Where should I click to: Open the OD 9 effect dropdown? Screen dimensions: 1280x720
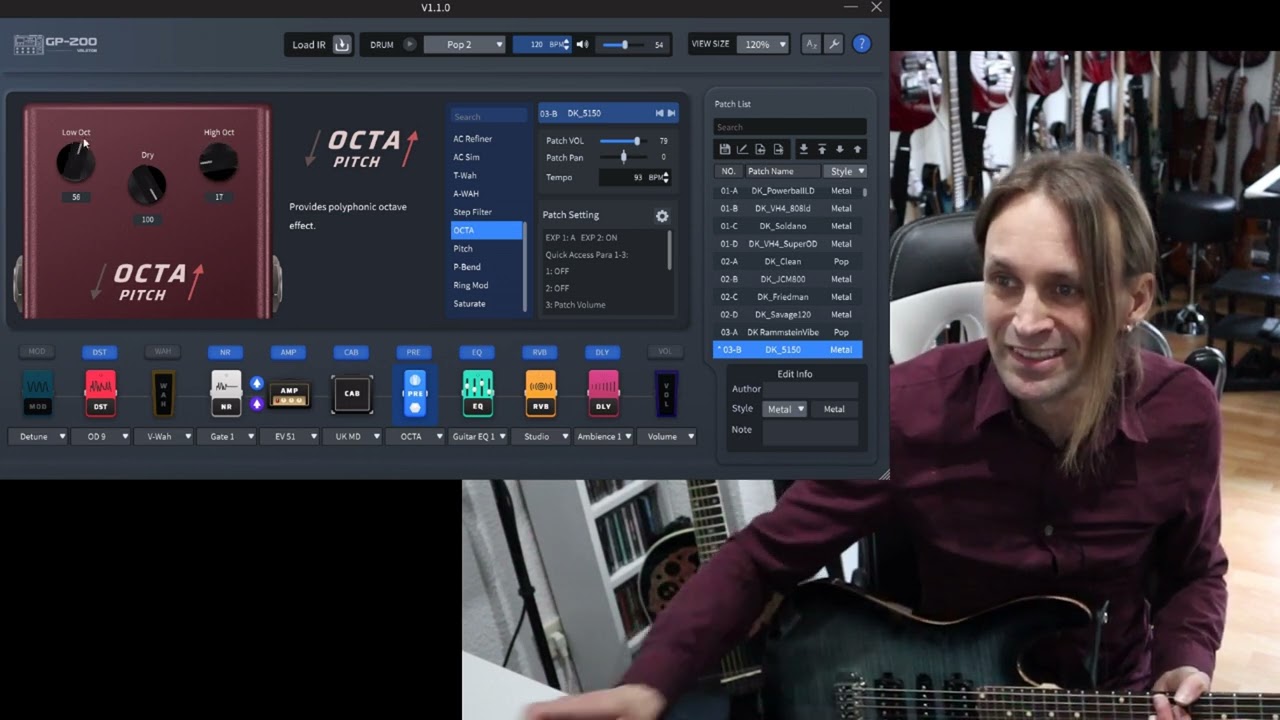pyautogui.click(x=101, y=436)
